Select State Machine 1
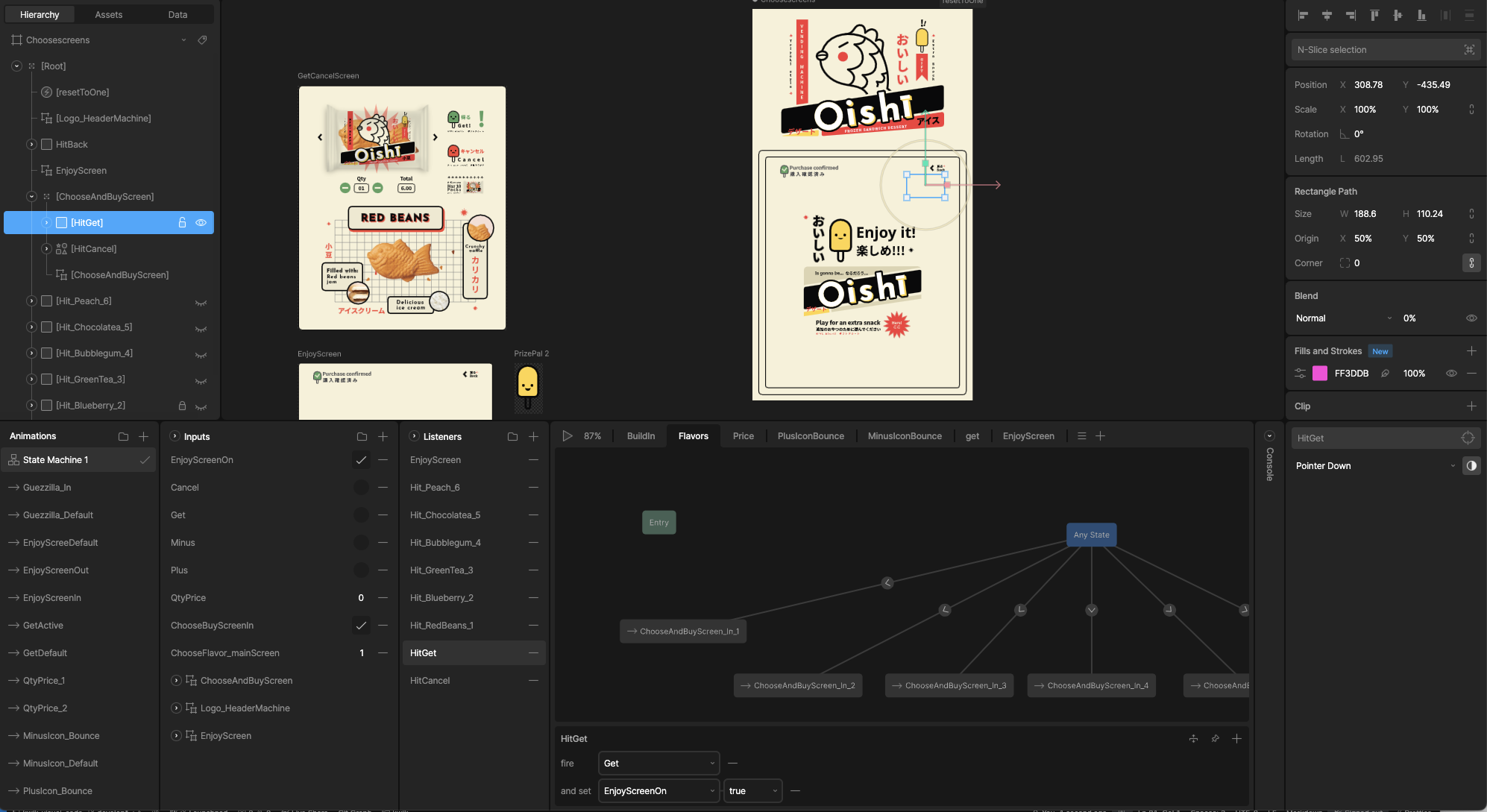1487x812 pixels. pyautogui.click(x=78, y=460)
